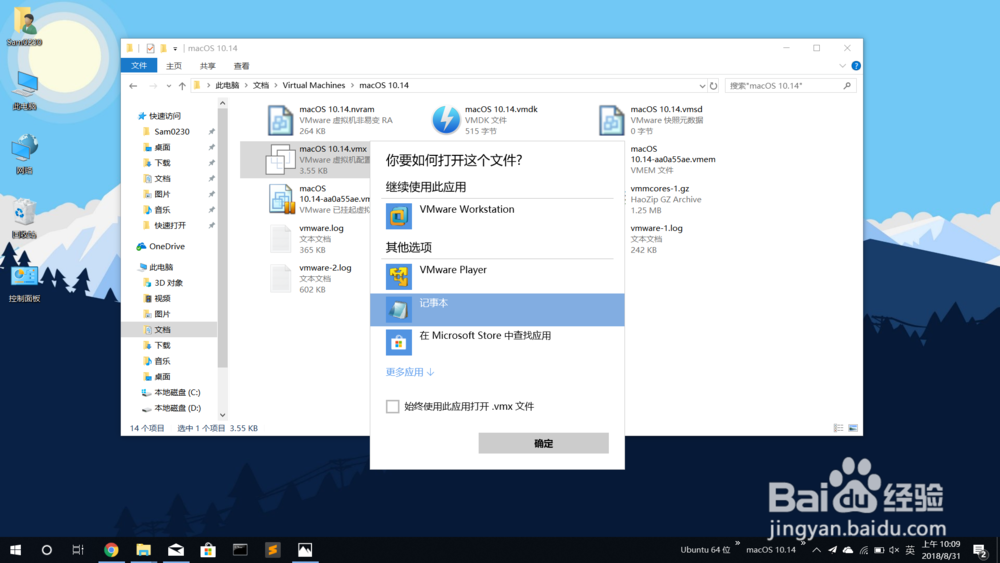Select macOS 10.14.vmsd file
This screenshot has width=1000, height=563.
651,120
